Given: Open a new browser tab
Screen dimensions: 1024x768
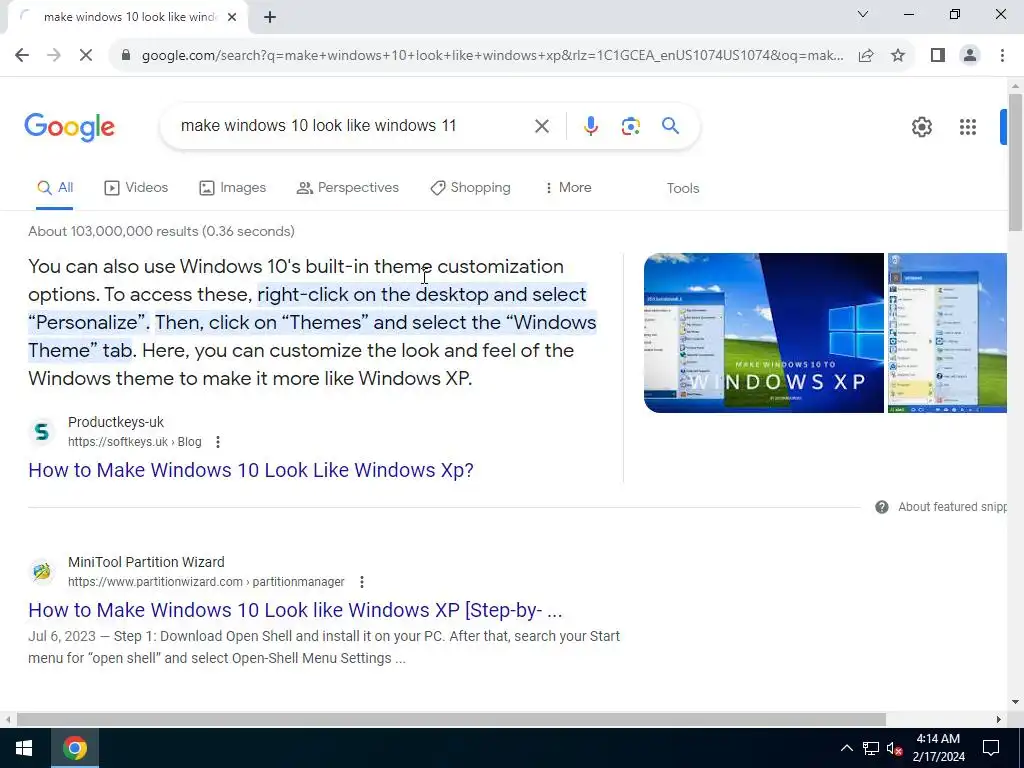Looking at the screenshot, I should tap(270, 17).
